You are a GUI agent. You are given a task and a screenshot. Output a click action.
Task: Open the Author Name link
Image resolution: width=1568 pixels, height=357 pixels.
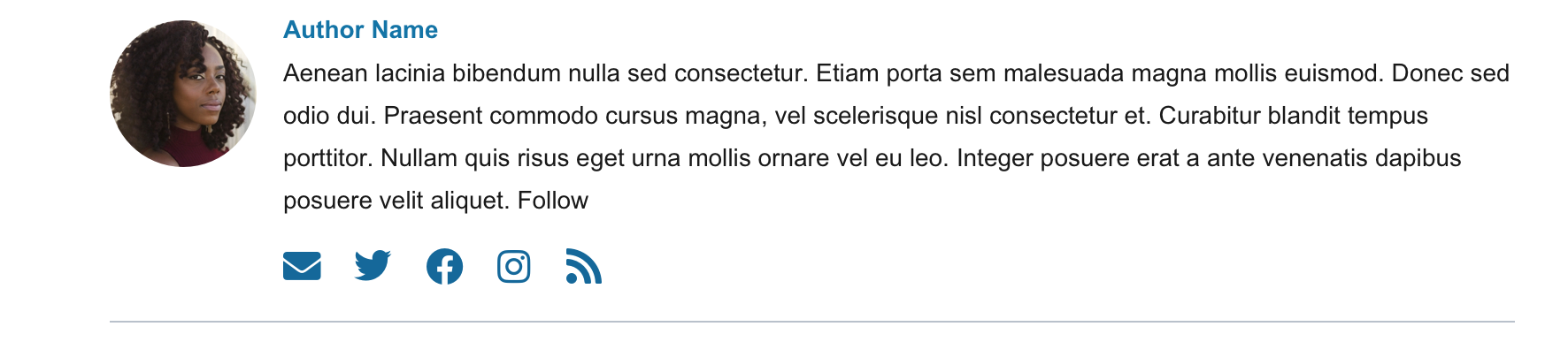click(x=360, y=30)
